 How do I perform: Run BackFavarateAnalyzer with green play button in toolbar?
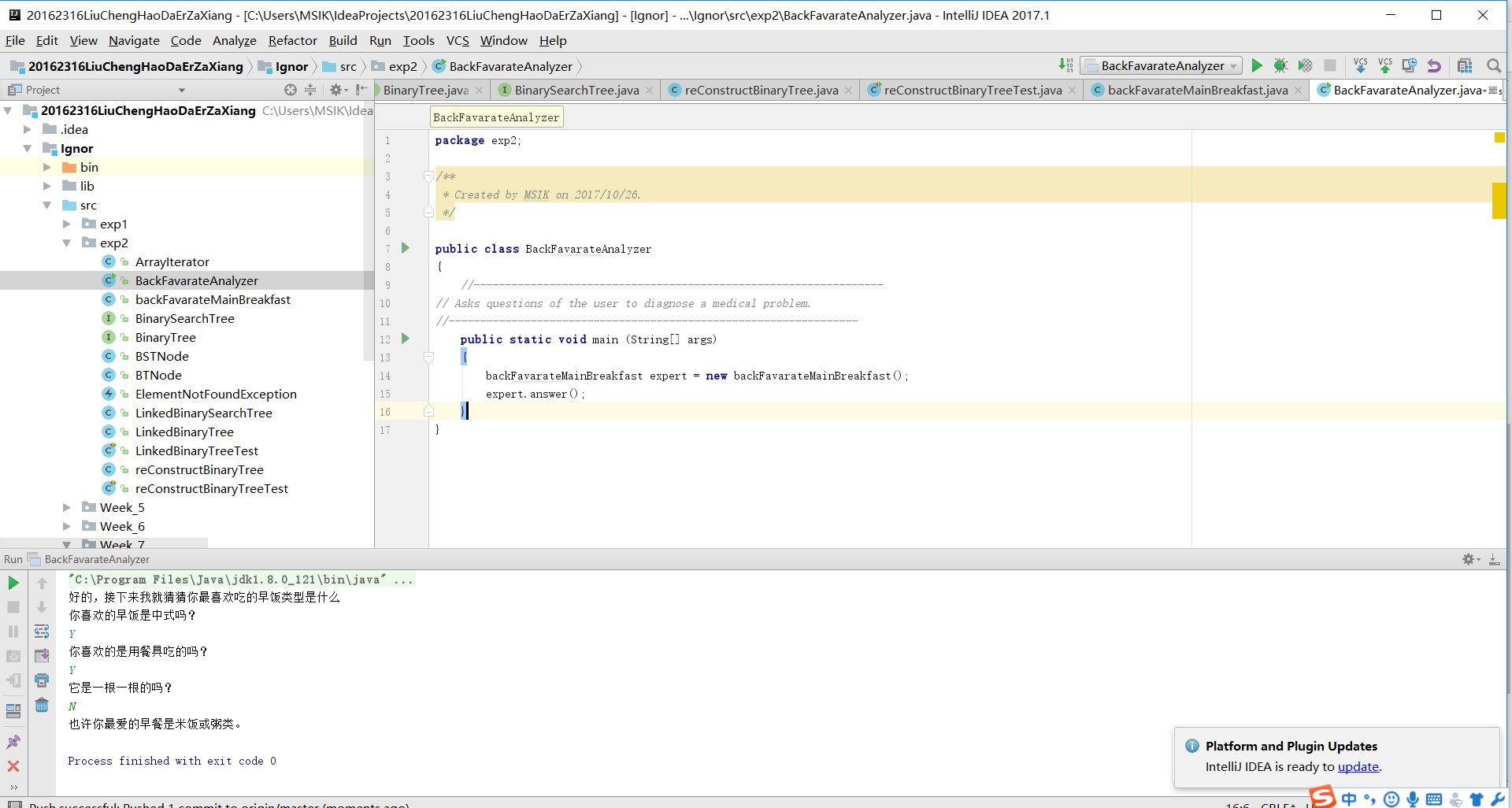point(1257,65)
